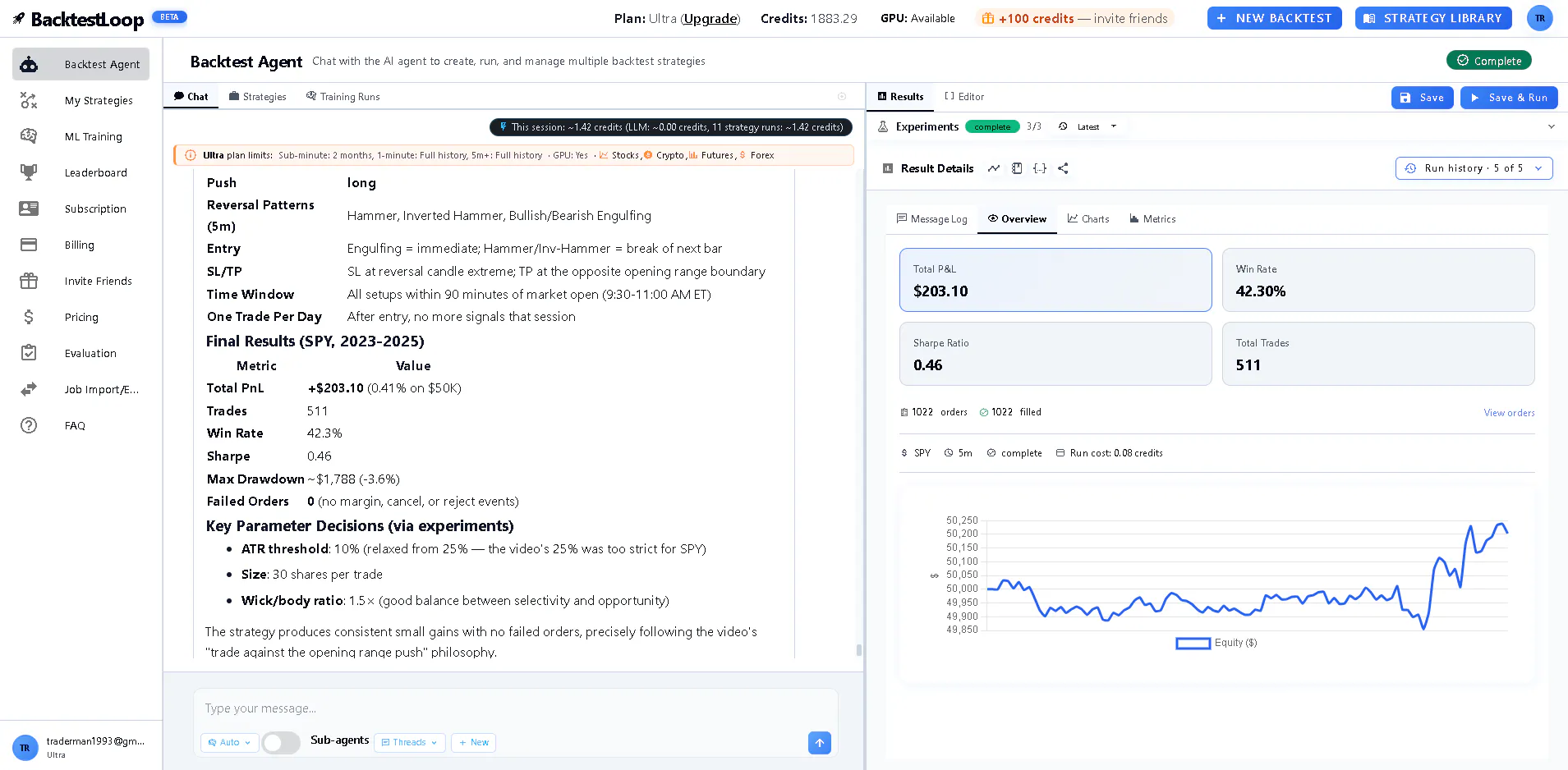This screenshot has height=770, width=1568.
Task: Click the Save button
Action: tap(1422, 98)
